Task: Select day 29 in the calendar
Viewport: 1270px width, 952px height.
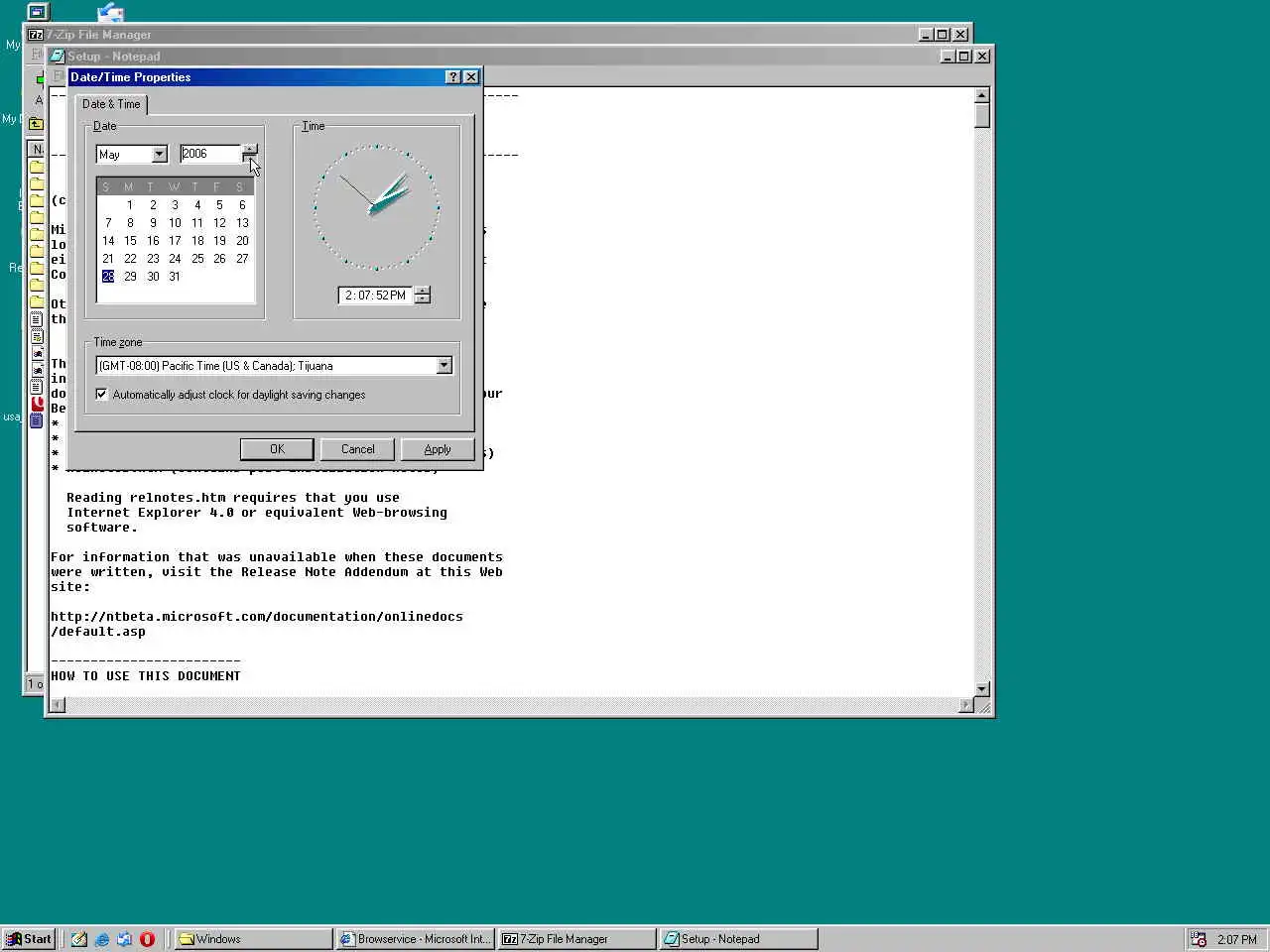Action: (x=130, y=277)
